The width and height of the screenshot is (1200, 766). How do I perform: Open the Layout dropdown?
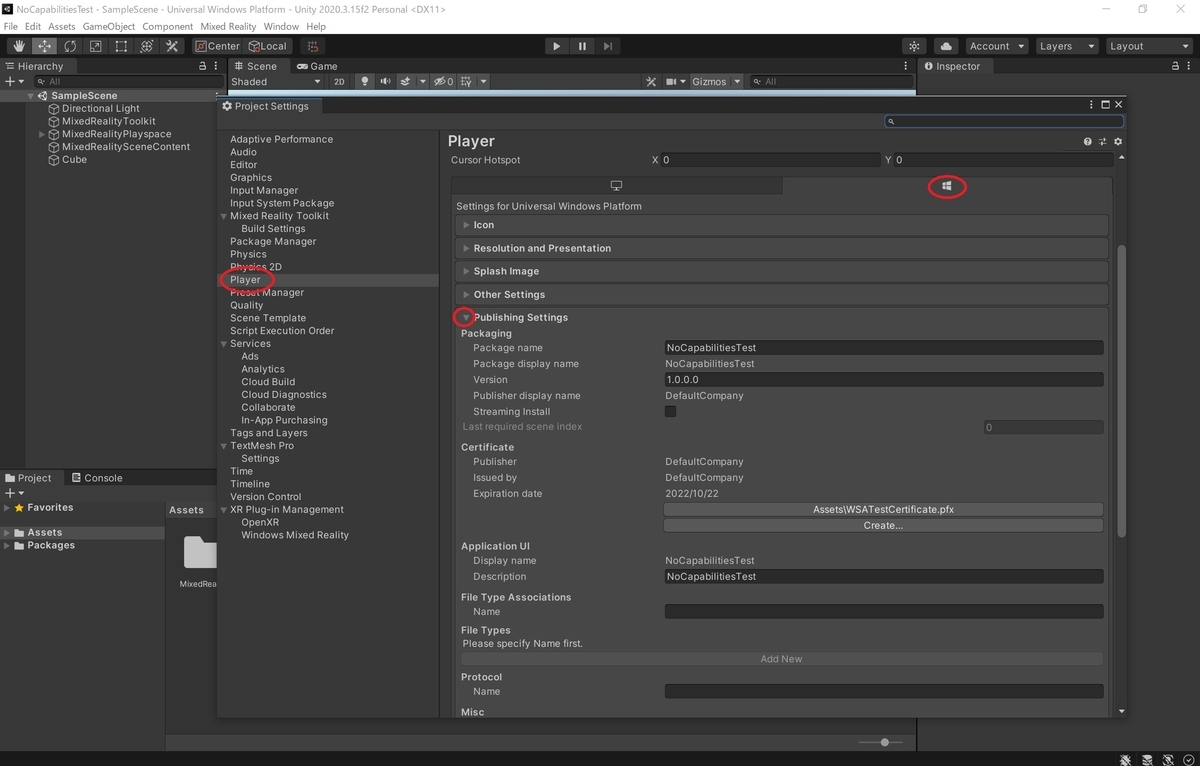1148,46
